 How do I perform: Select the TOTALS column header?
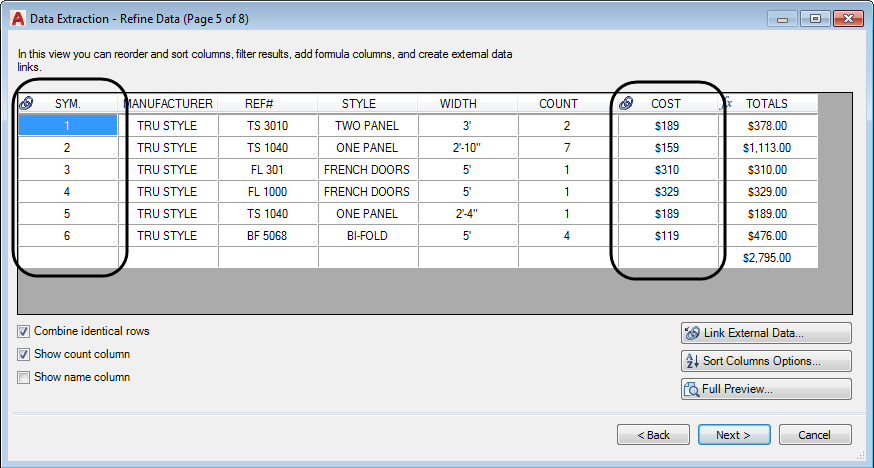click(x=768, y=104)
